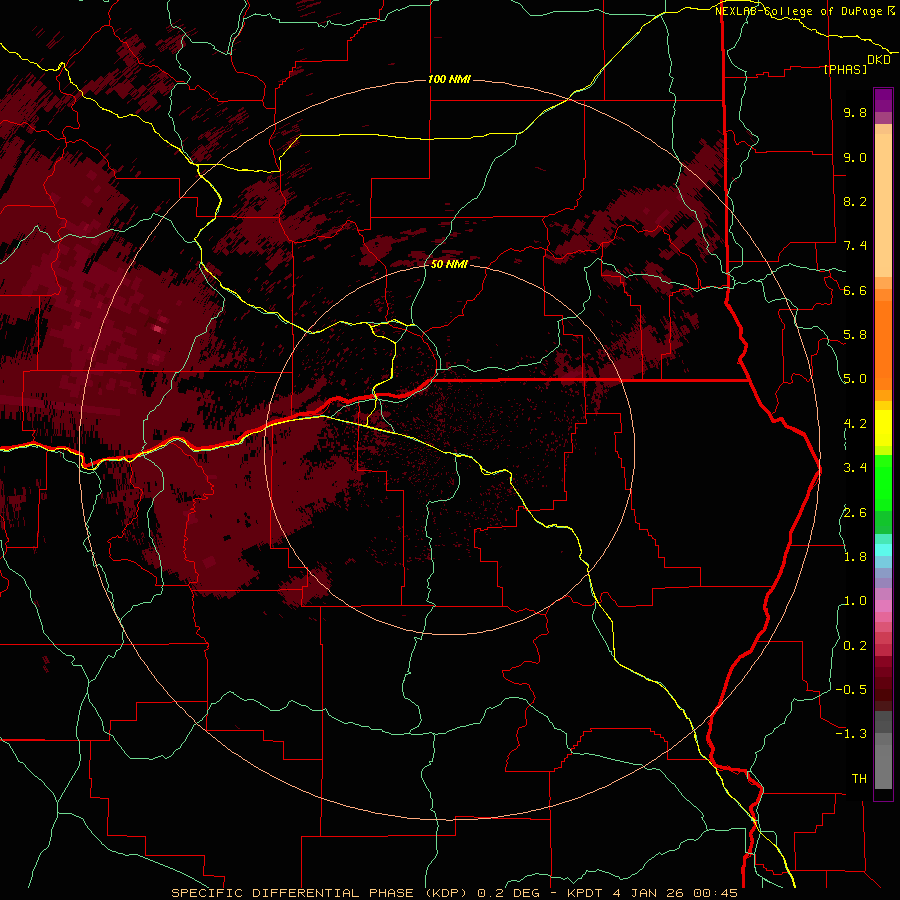
Task: Click the 100 NMI range ring label
Action: click(x=449, y=79)
